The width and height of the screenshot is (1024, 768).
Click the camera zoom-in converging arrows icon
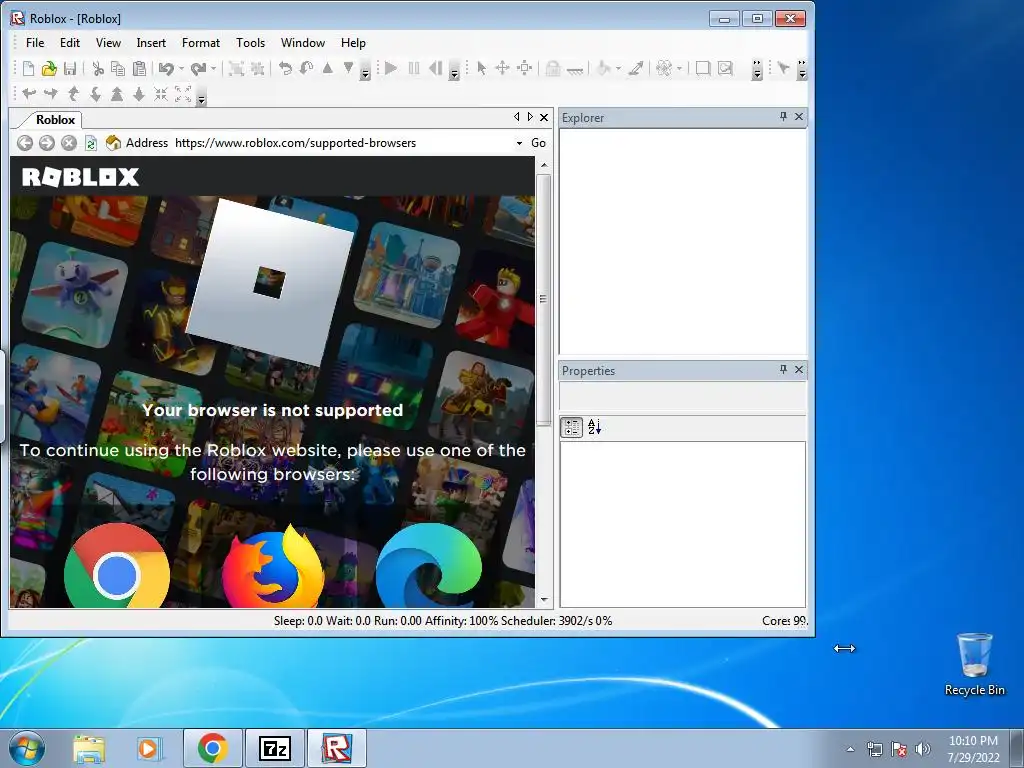(x=161, y=94)
